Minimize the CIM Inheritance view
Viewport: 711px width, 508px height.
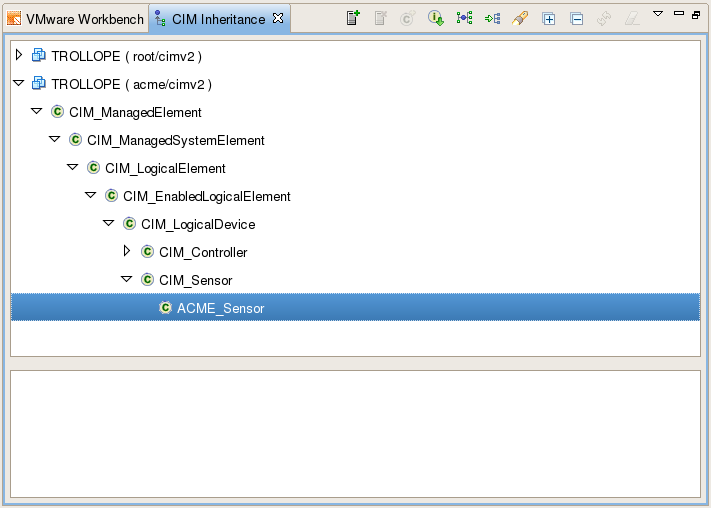click(x=679, y=13)
